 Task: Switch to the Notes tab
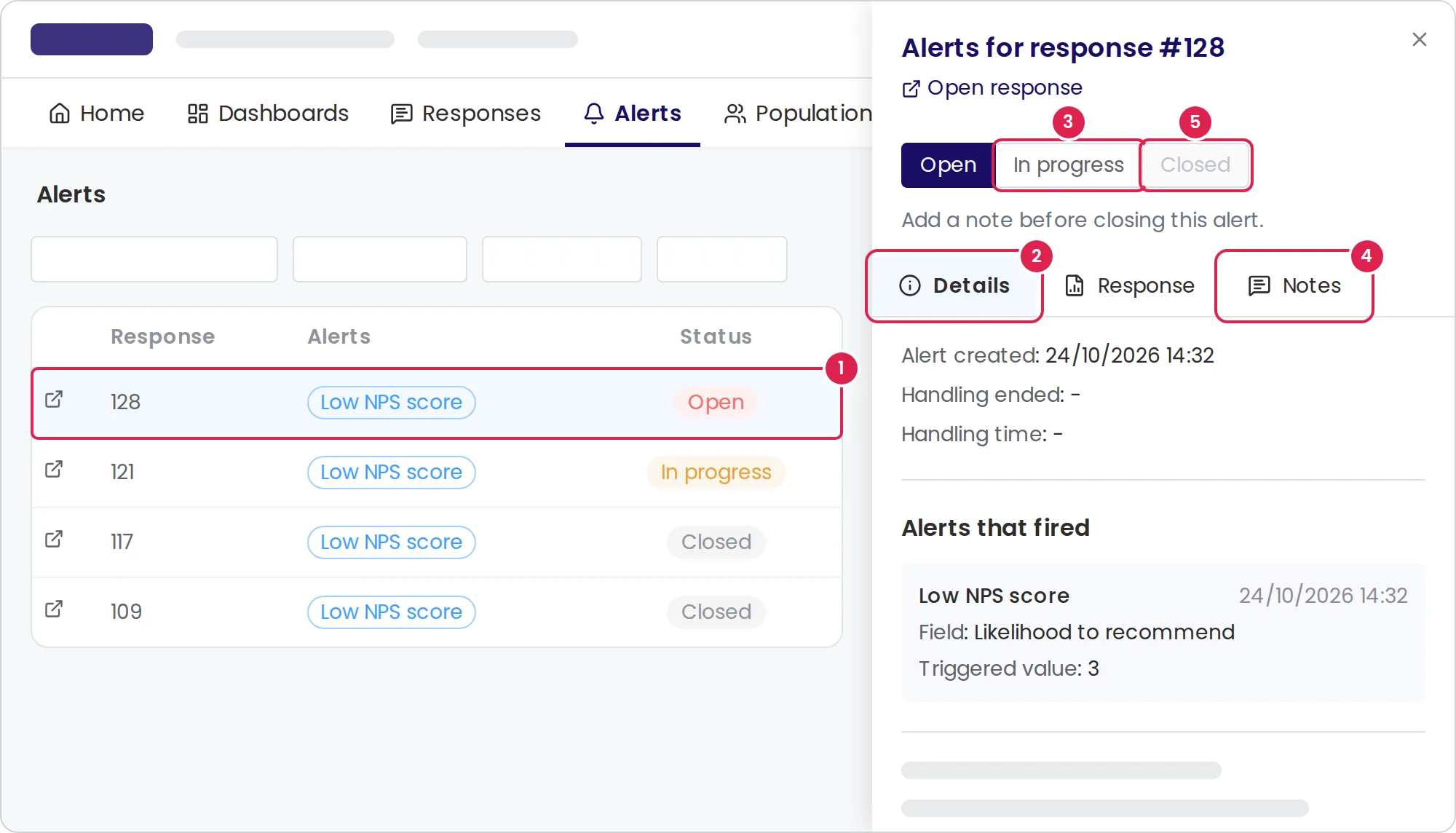[1294, 285]
